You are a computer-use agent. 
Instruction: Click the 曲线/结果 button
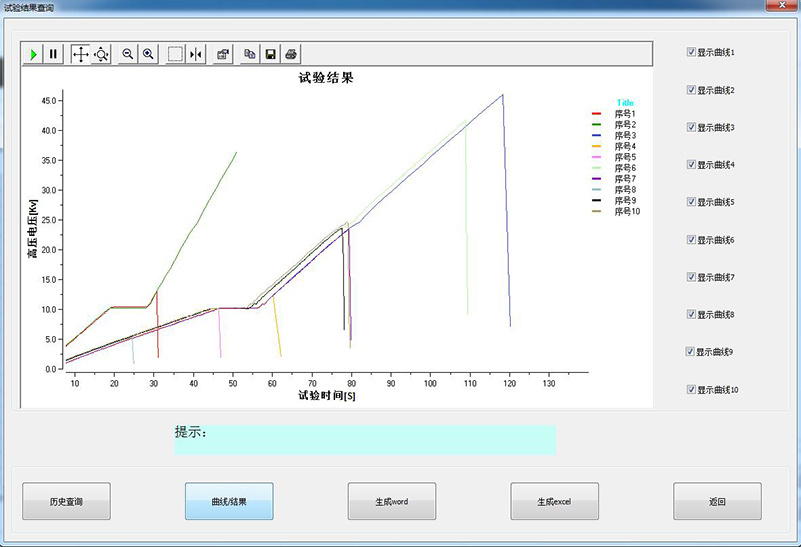(229, 502)
